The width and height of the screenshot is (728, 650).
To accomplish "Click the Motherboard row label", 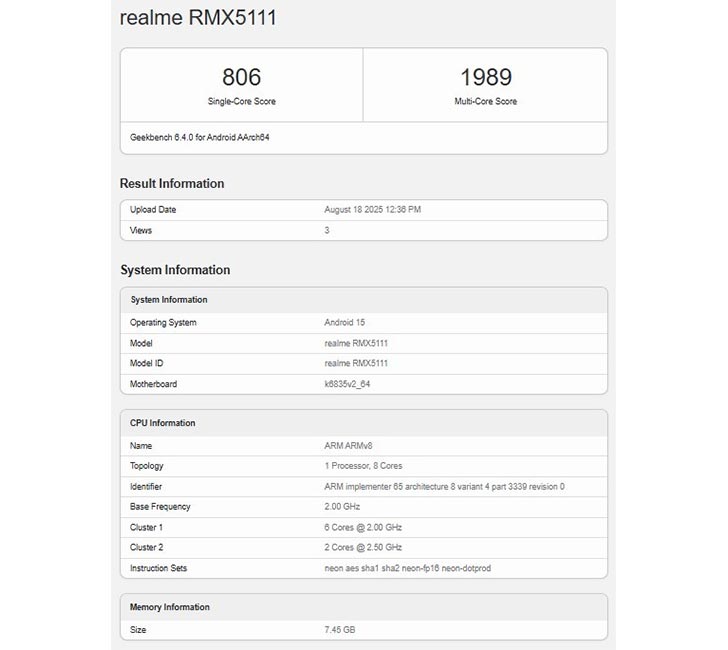I will coord(153,384).
